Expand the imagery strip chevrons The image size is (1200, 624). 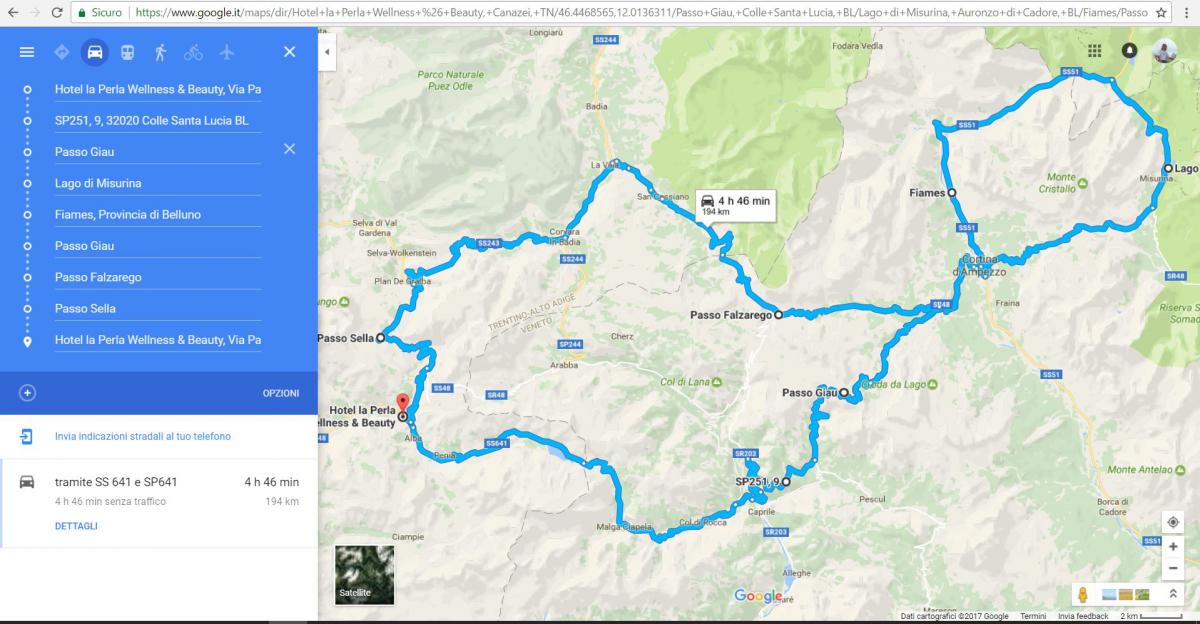click(x=1173, y=594)
